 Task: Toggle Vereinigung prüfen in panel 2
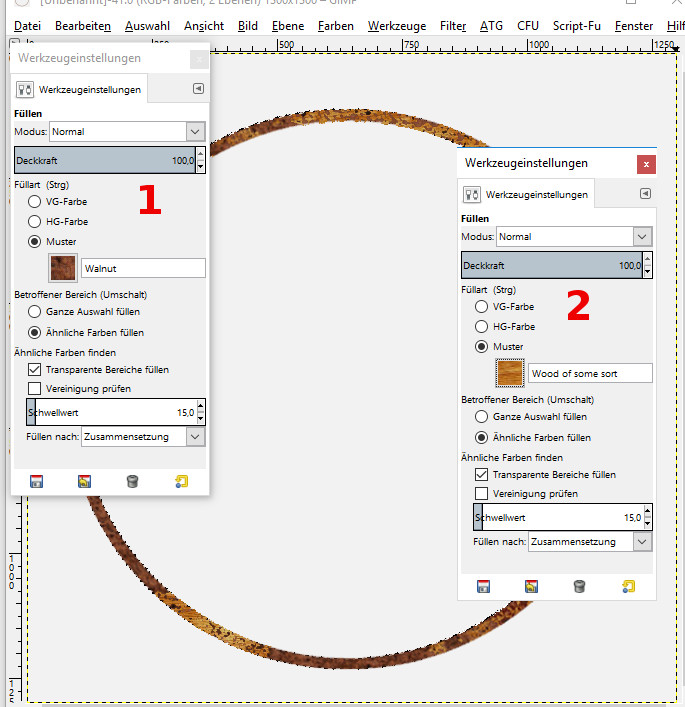pos(481,494)
